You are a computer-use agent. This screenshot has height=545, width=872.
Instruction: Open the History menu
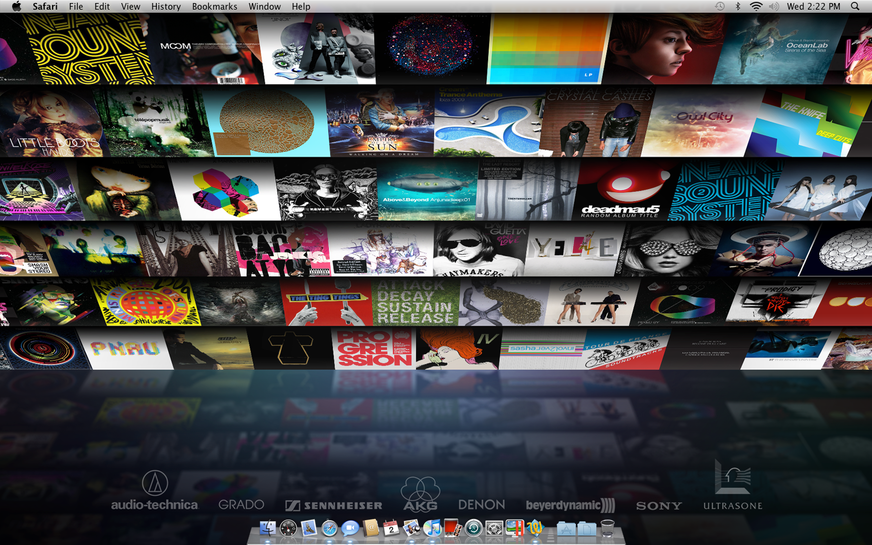tap(166, 6)
